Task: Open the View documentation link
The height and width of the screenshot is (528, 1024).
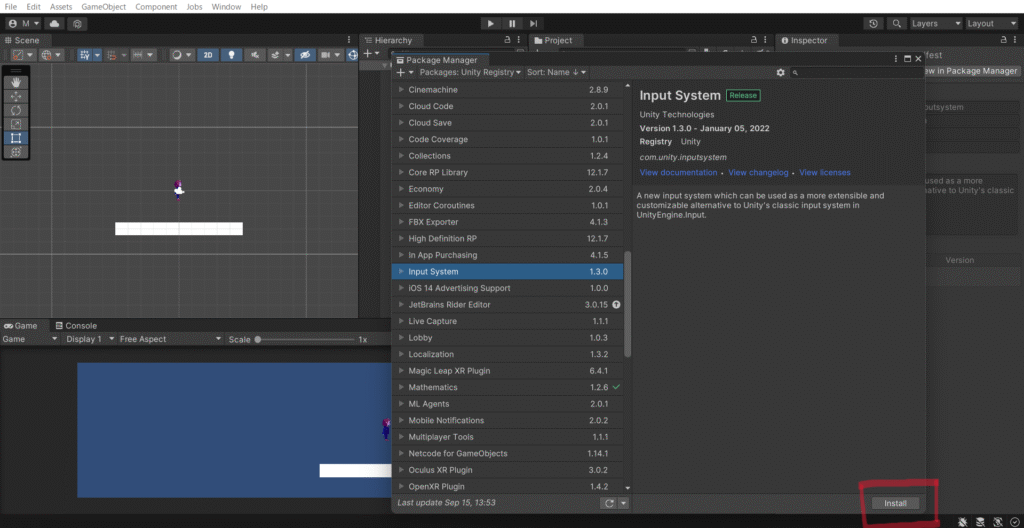Action: pos(678,173)
